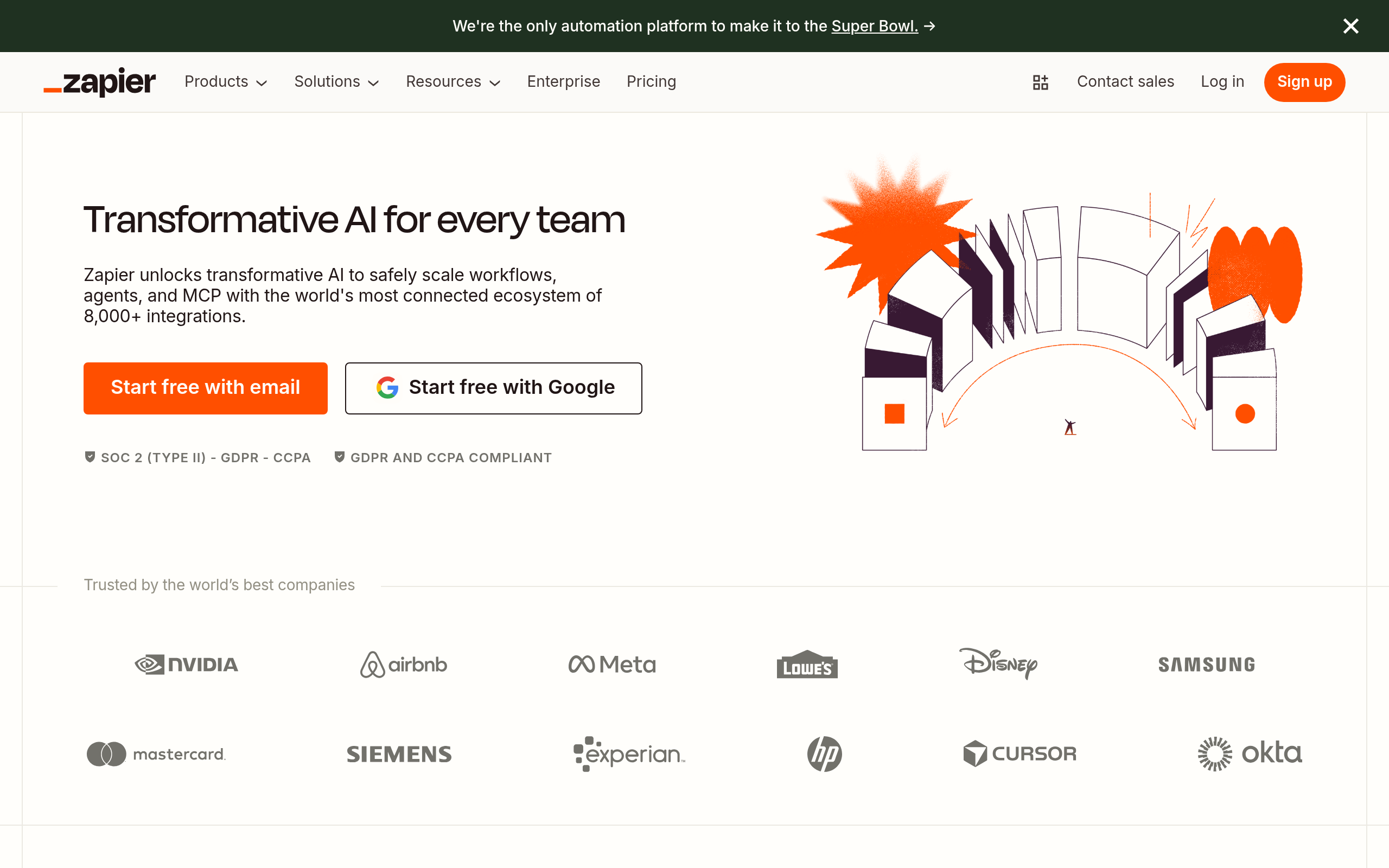
Task: Click Start free with email
Action: (x=205, y=388)
